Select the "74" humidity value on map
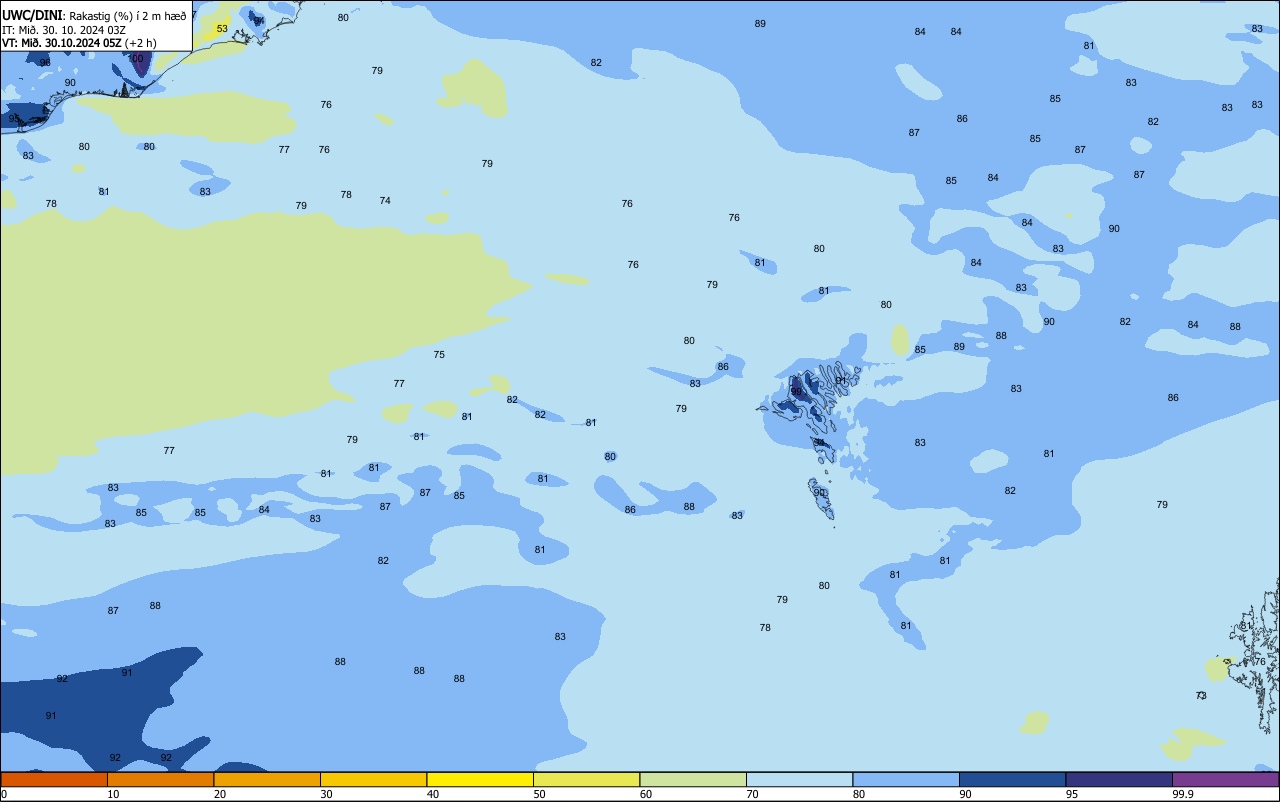Viewport: 1280px width, 802px height. click(x=385, y=201)
